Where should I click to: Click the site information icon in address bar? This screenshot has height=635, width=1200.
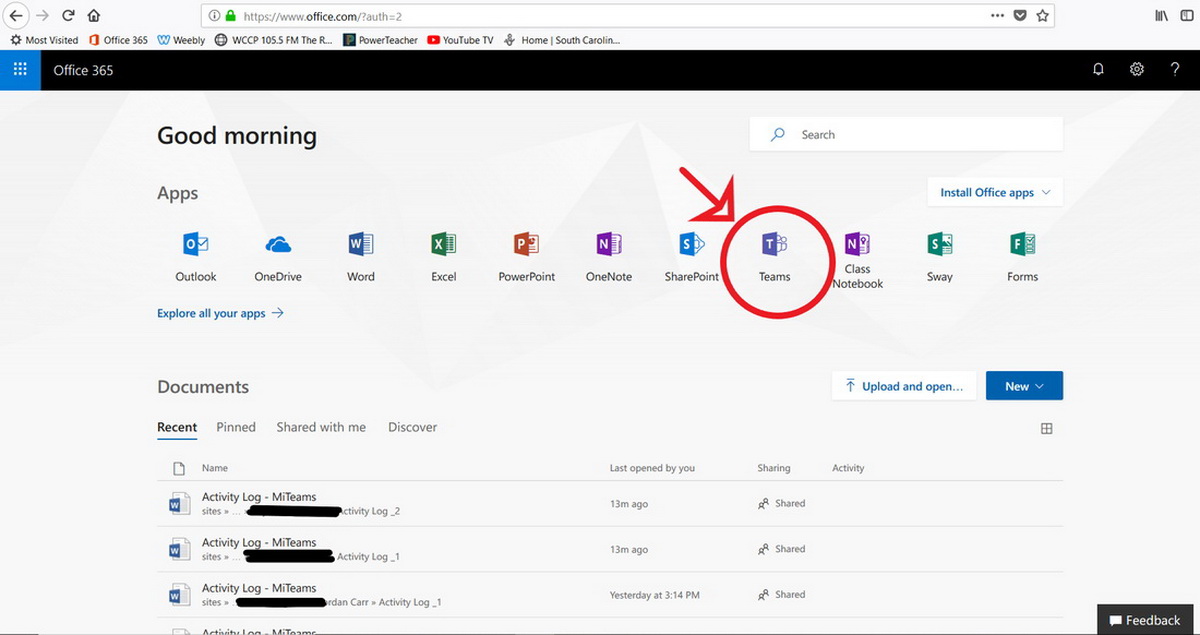(213, 17)
